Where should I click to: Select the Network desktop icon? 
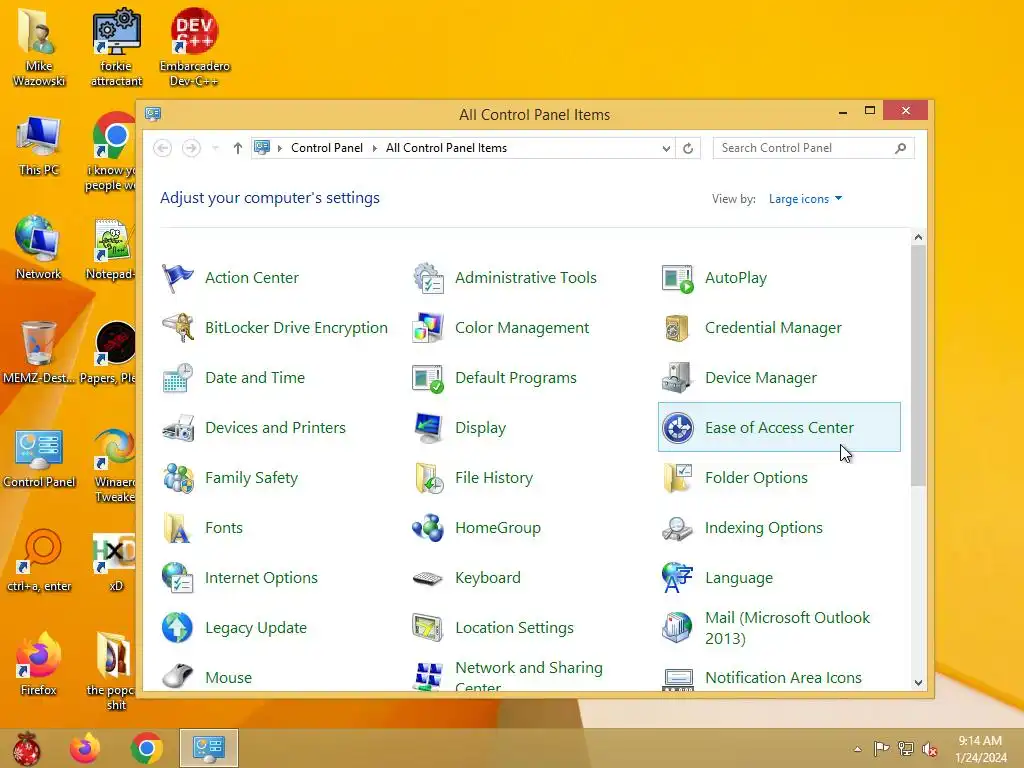tap(39, 249)
